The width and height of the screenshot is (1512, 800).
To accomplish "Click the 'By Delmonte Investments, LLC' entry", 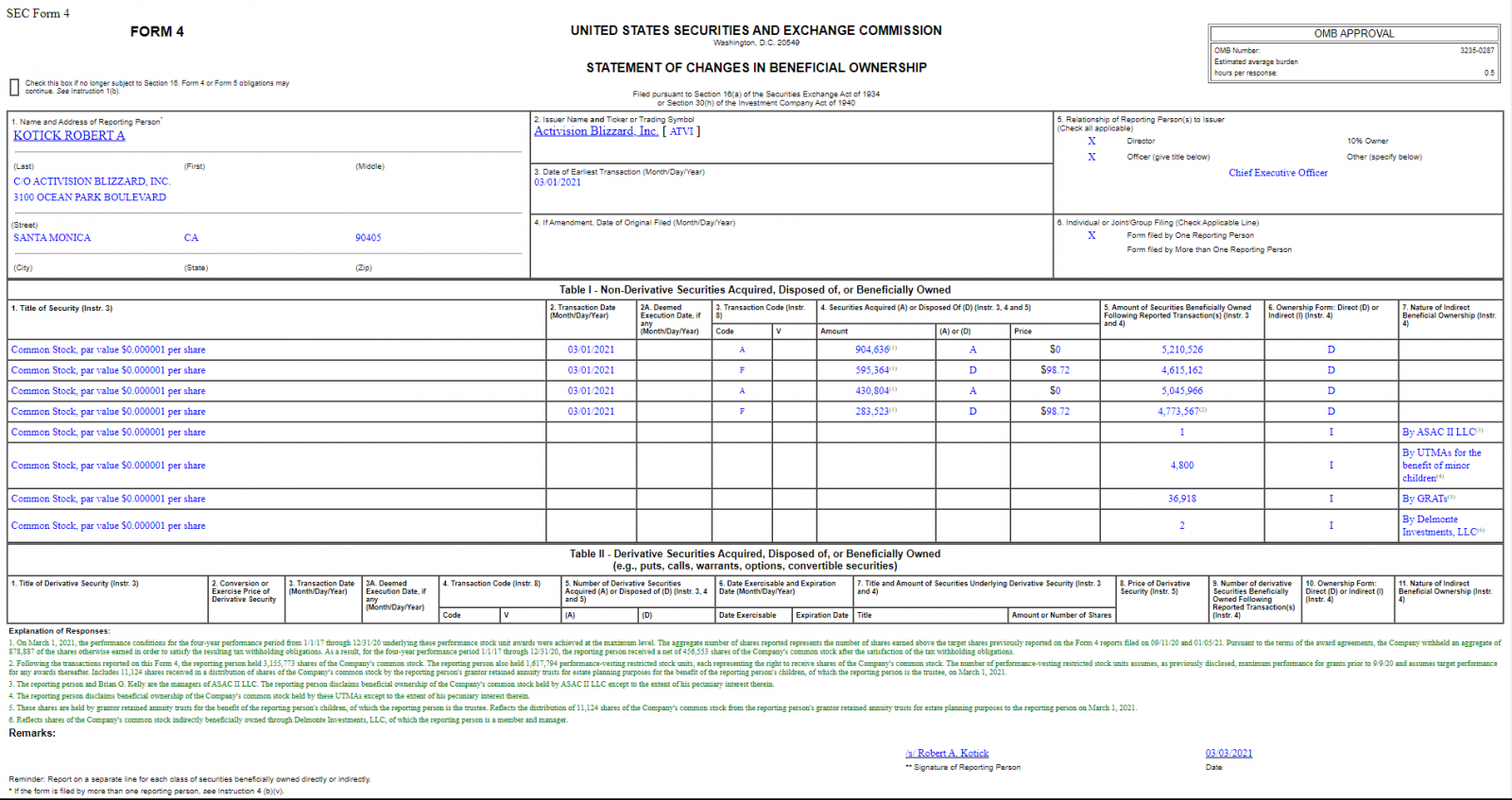I will click(x=1440, y=526).
